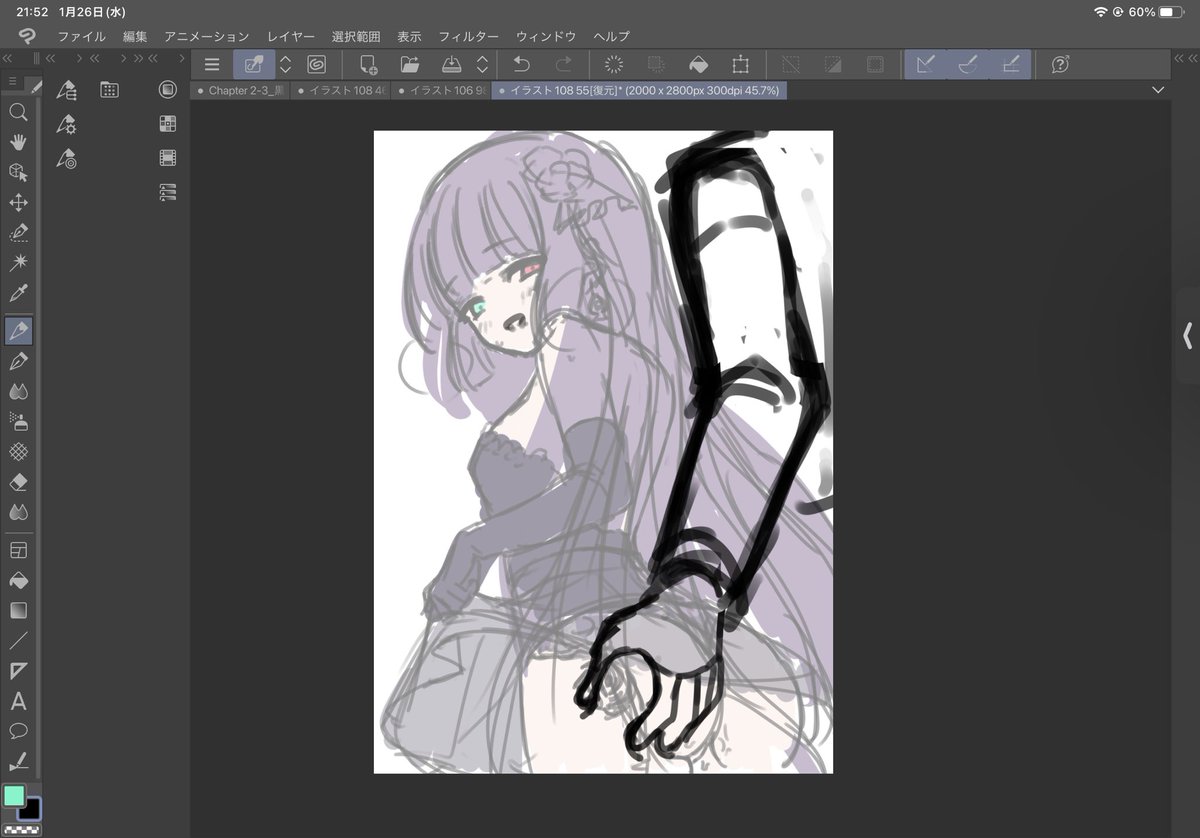Open the レイヤー menu
The image size is (1200, 838).
pos(291,36)
